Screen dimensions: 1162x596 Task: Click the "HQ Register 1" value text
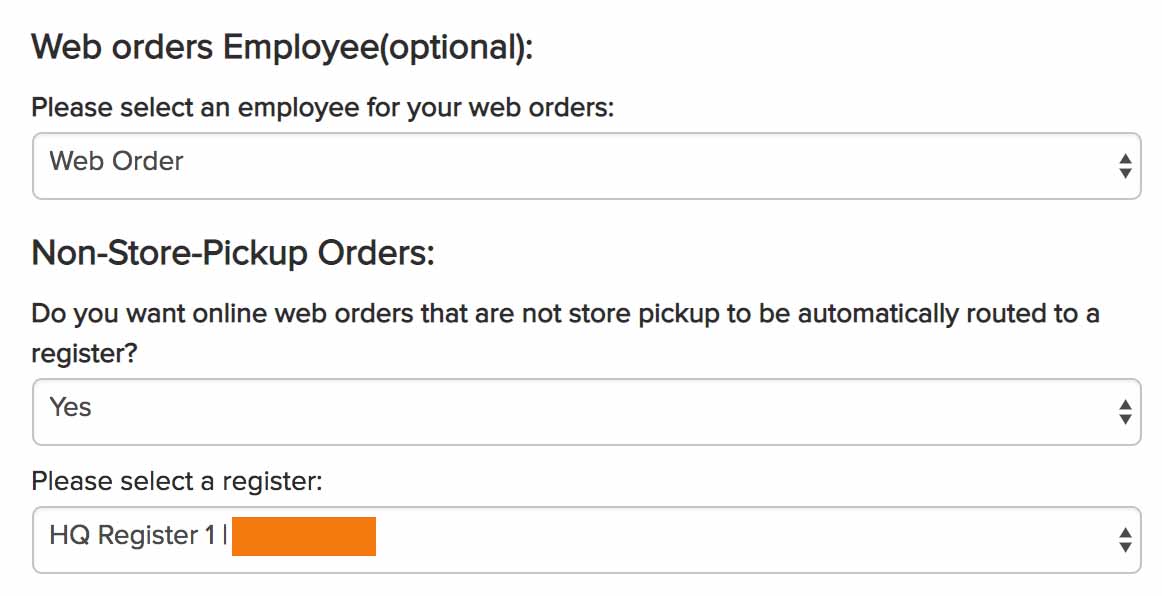pyautogui.click(x=132, y=536)
